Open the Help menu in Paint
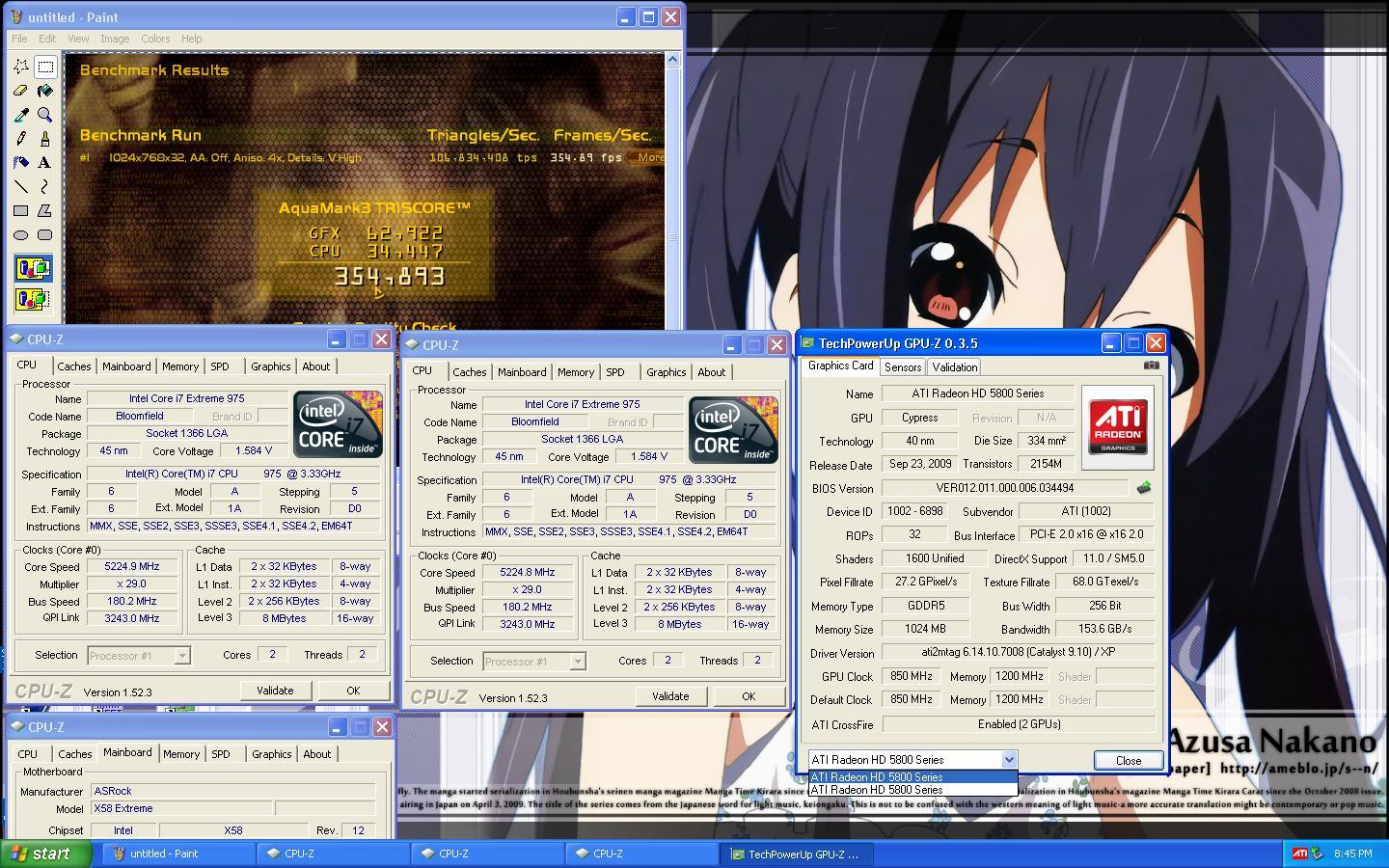 pos(192,39)
